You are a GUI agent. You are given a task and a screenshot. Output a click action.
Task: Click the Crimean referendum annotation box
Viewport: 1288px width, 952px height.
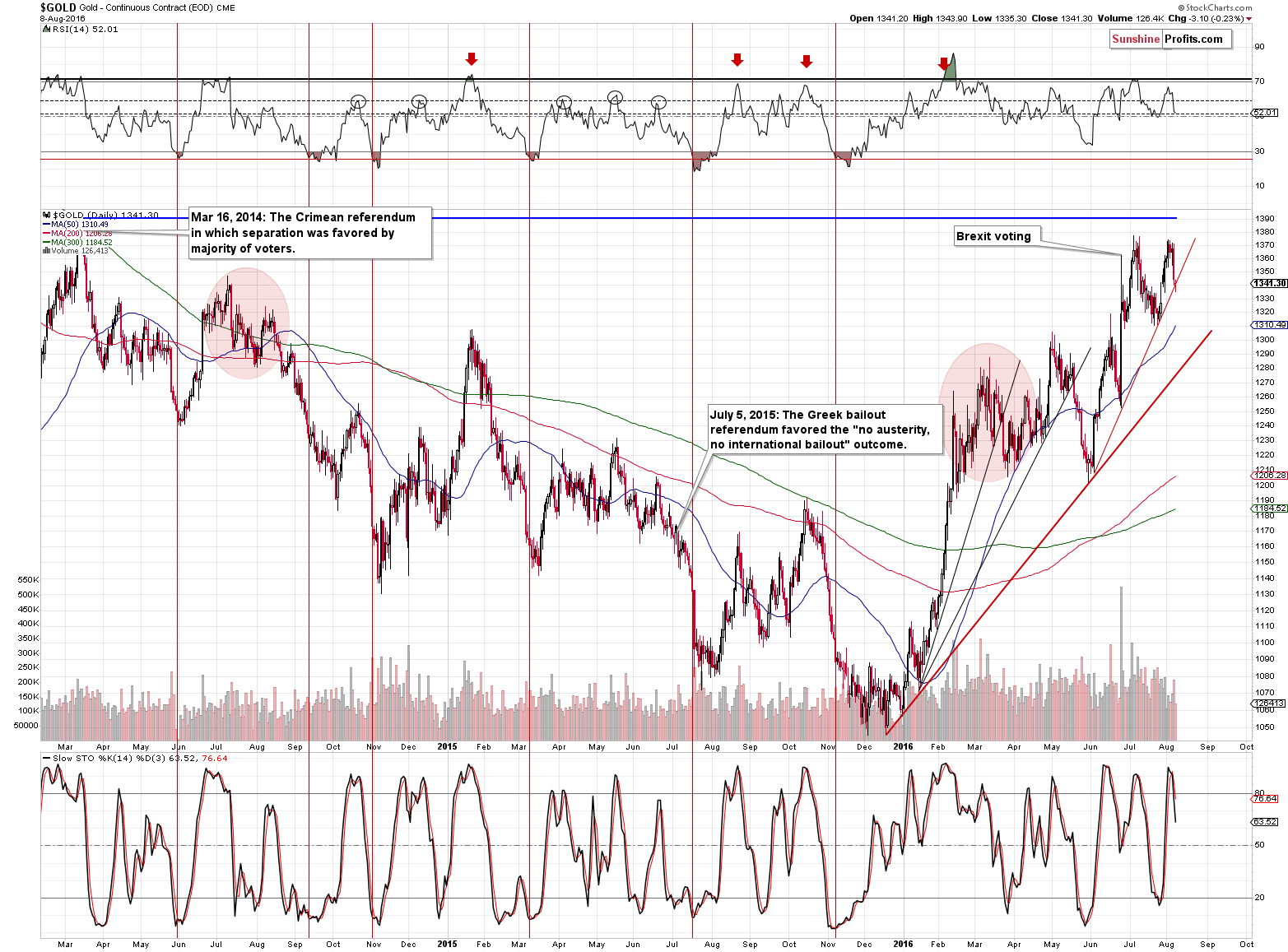[310, 233]
